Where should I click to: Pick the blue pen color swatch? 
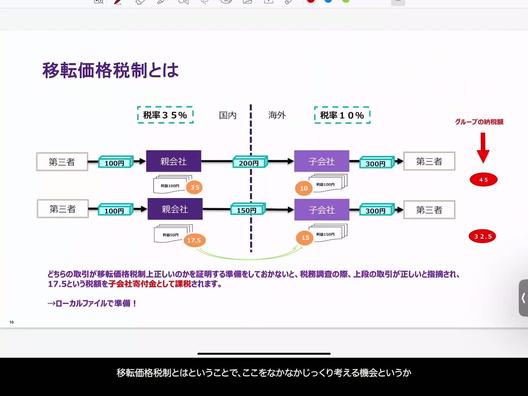click(x=328, y=1)
